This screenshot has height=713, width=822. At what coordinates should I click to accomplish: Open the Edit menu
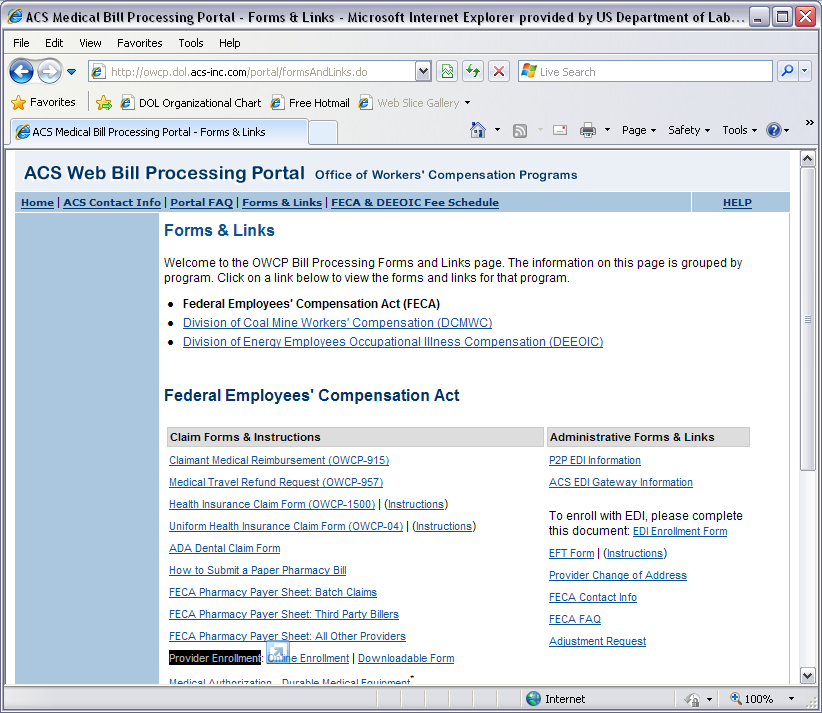[x=54, y=43]
